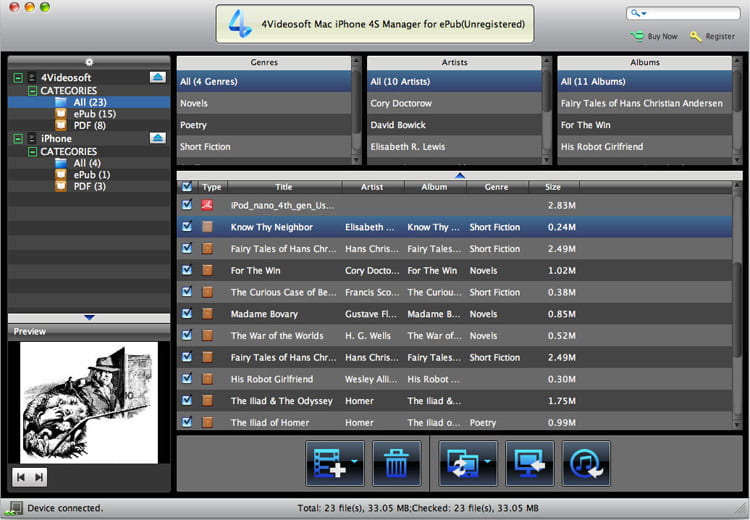Click the Export to iTunes music icon

[586, 463]
